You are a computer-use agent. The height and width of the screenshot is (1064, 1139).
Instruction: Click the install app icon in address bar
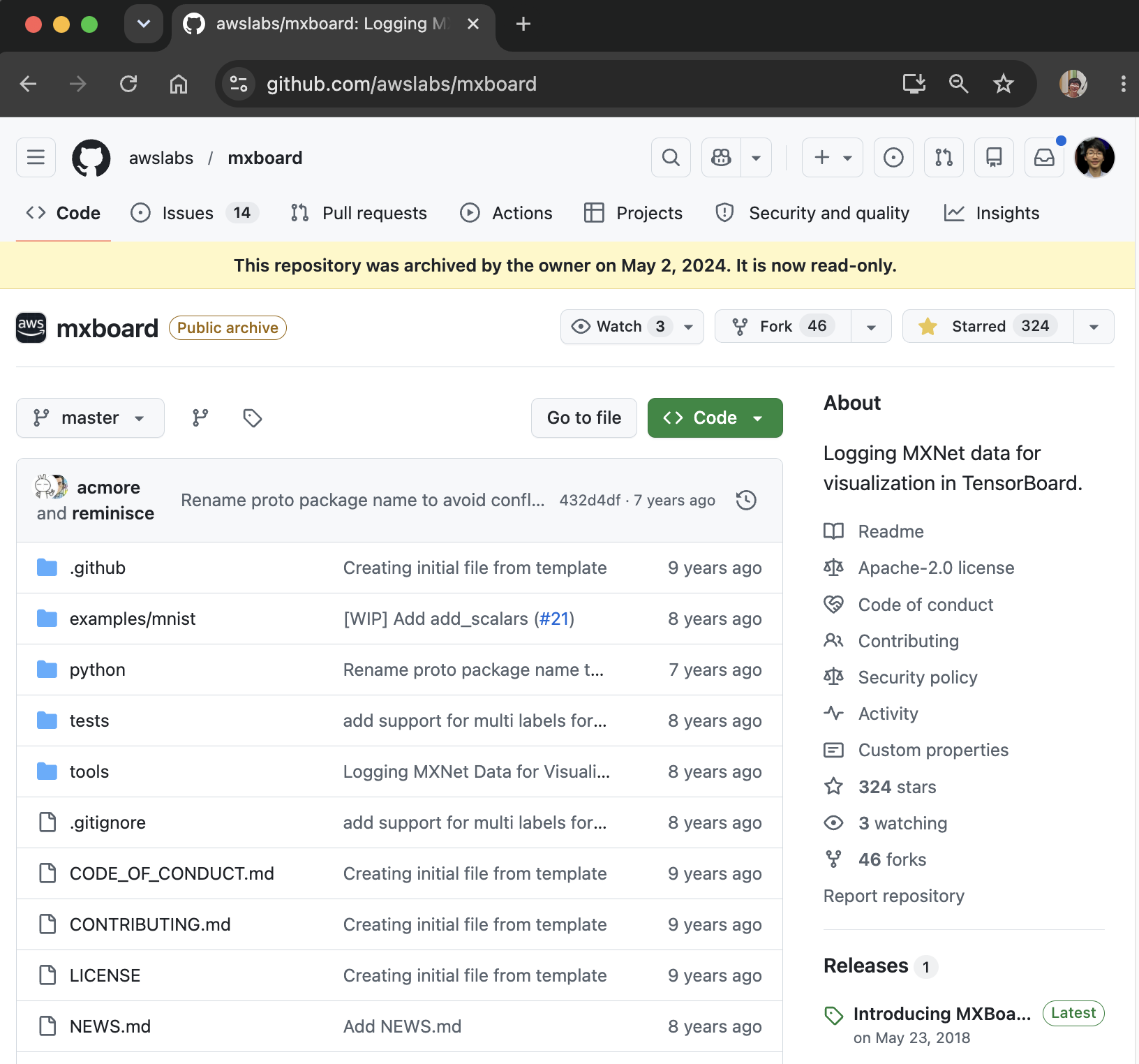click(x=914, y=84)
